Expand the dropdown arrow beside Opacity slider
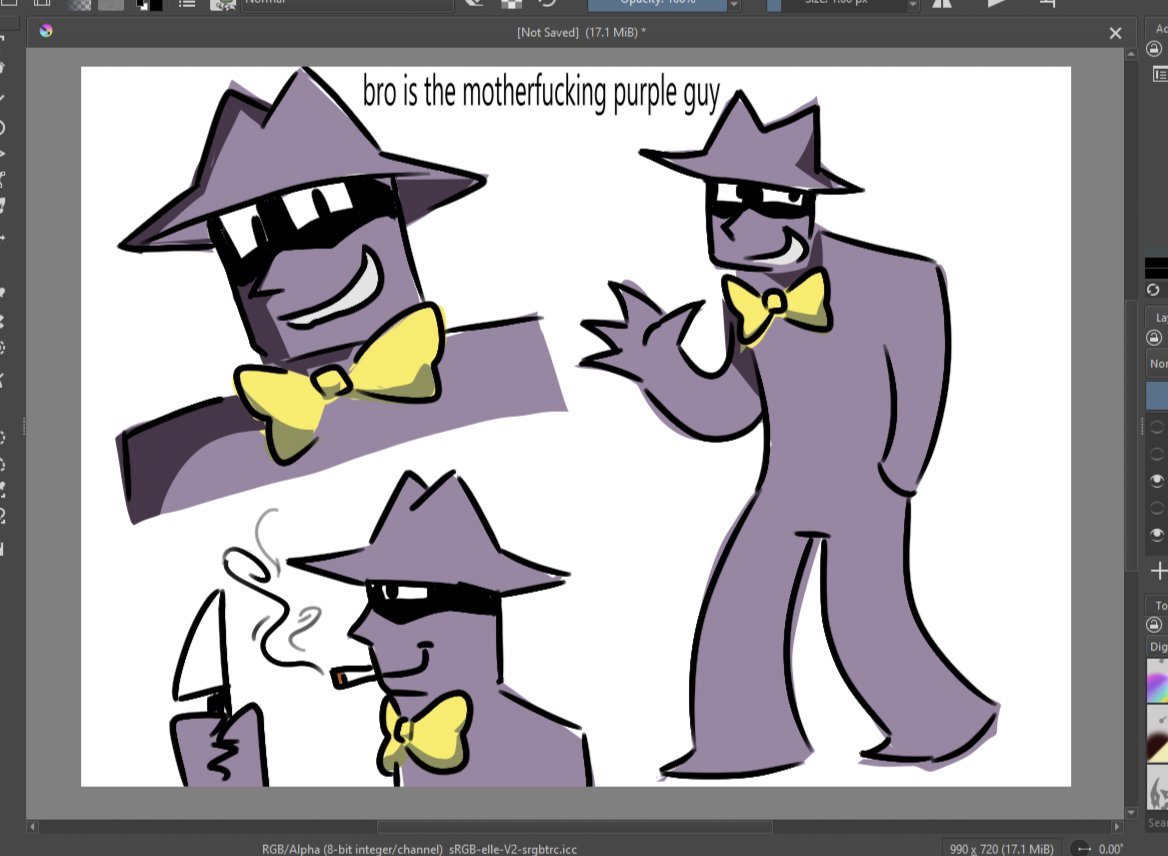1168x856 pixels. (734, 4)
